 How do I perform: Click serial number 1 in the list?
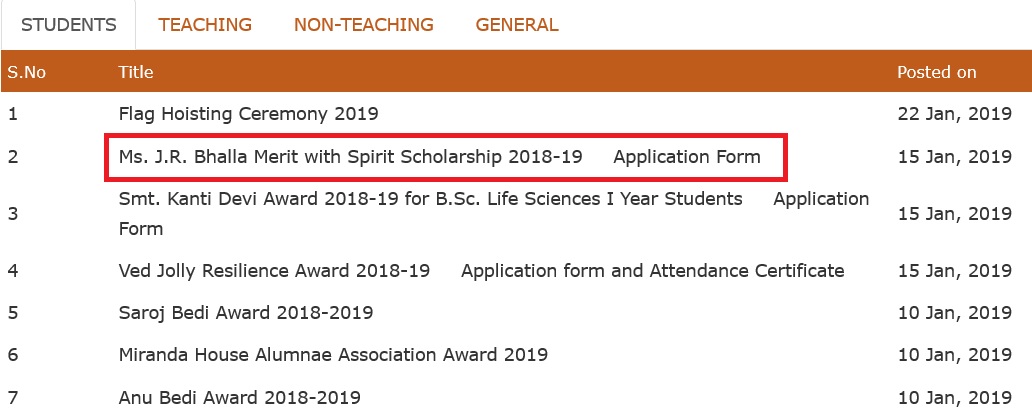13,114
